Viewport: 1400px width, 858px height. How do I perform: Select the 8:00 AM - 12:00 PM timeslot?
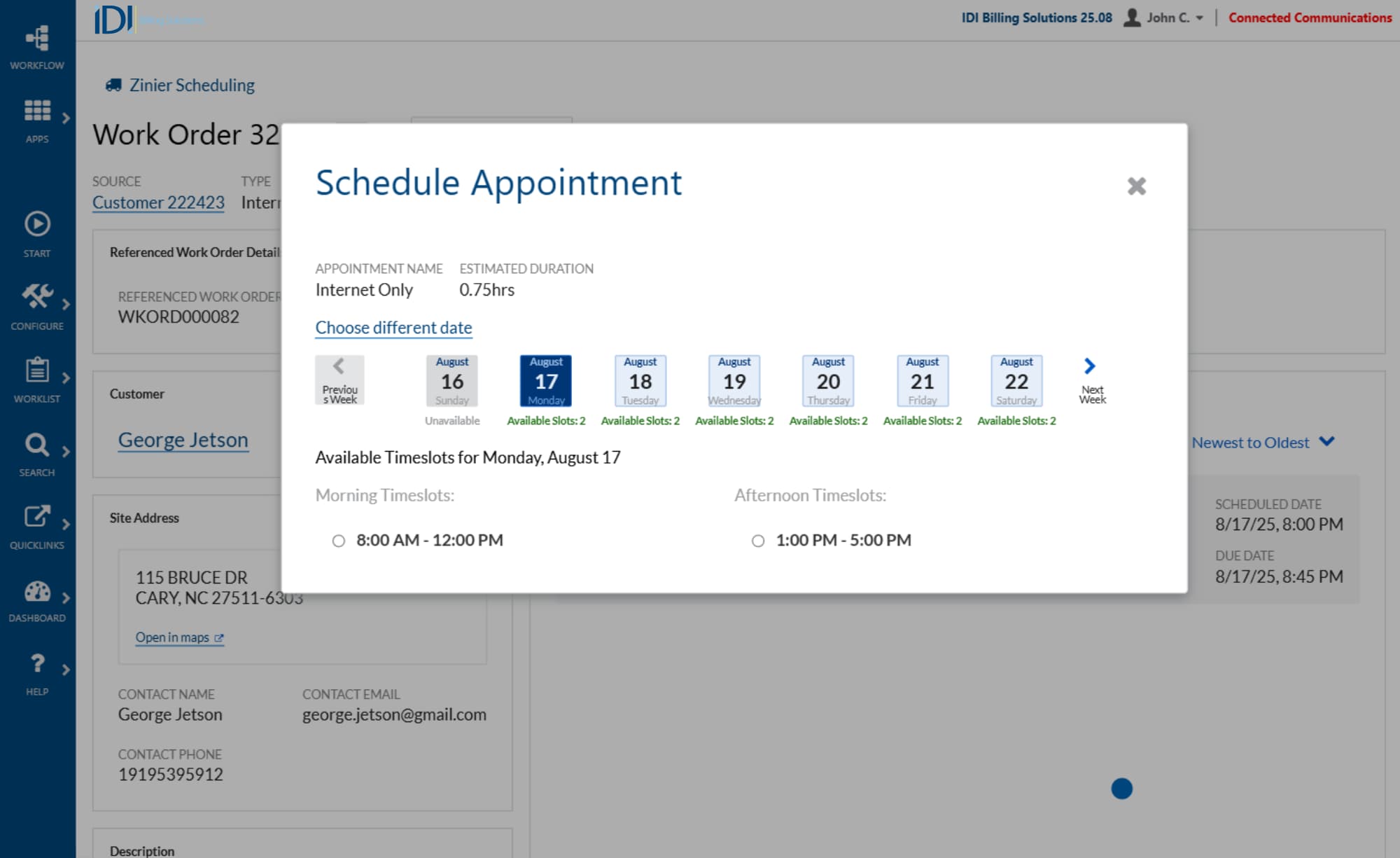pyautogui.click(x=339, y=541)
